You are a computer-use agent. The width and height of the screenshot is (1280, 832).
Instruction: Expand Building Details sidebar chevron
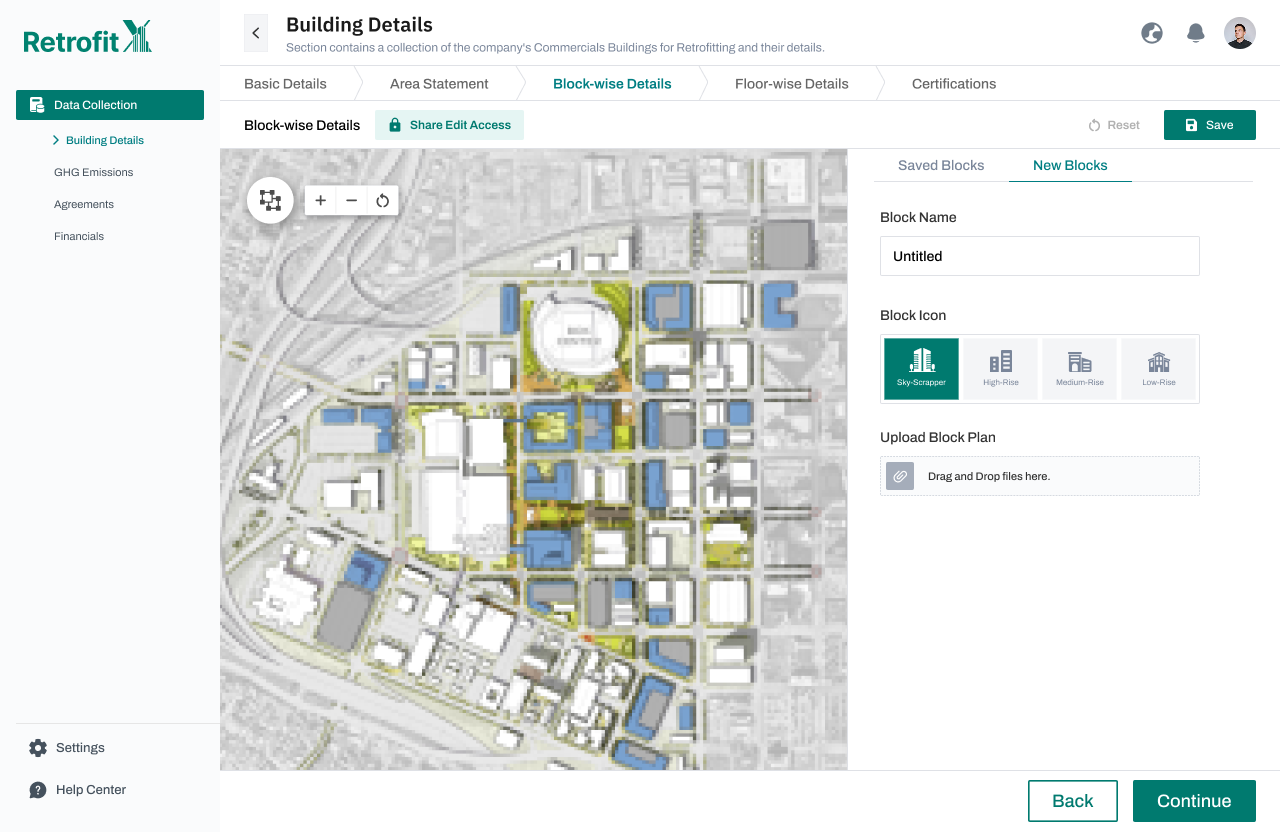(x=56, y=140)
